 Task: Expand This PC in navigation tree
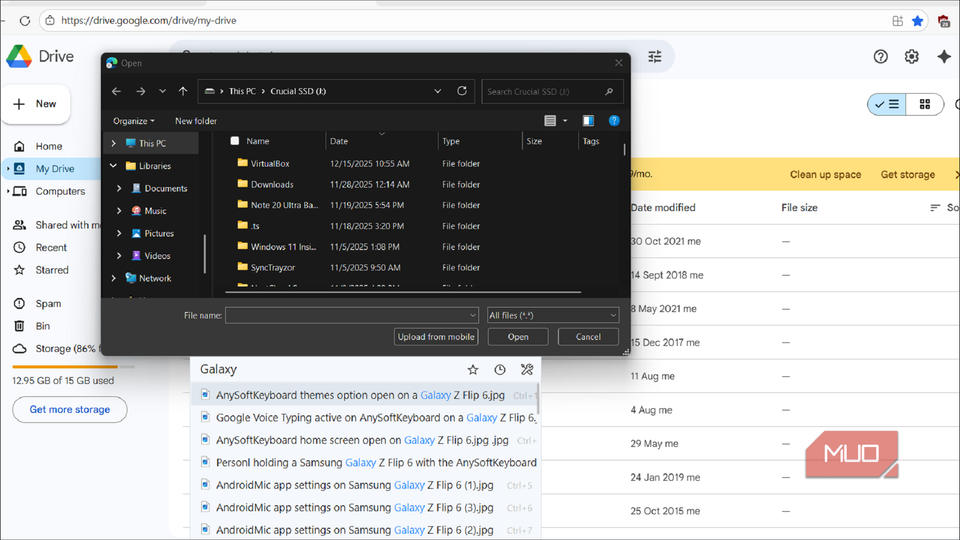113,143
